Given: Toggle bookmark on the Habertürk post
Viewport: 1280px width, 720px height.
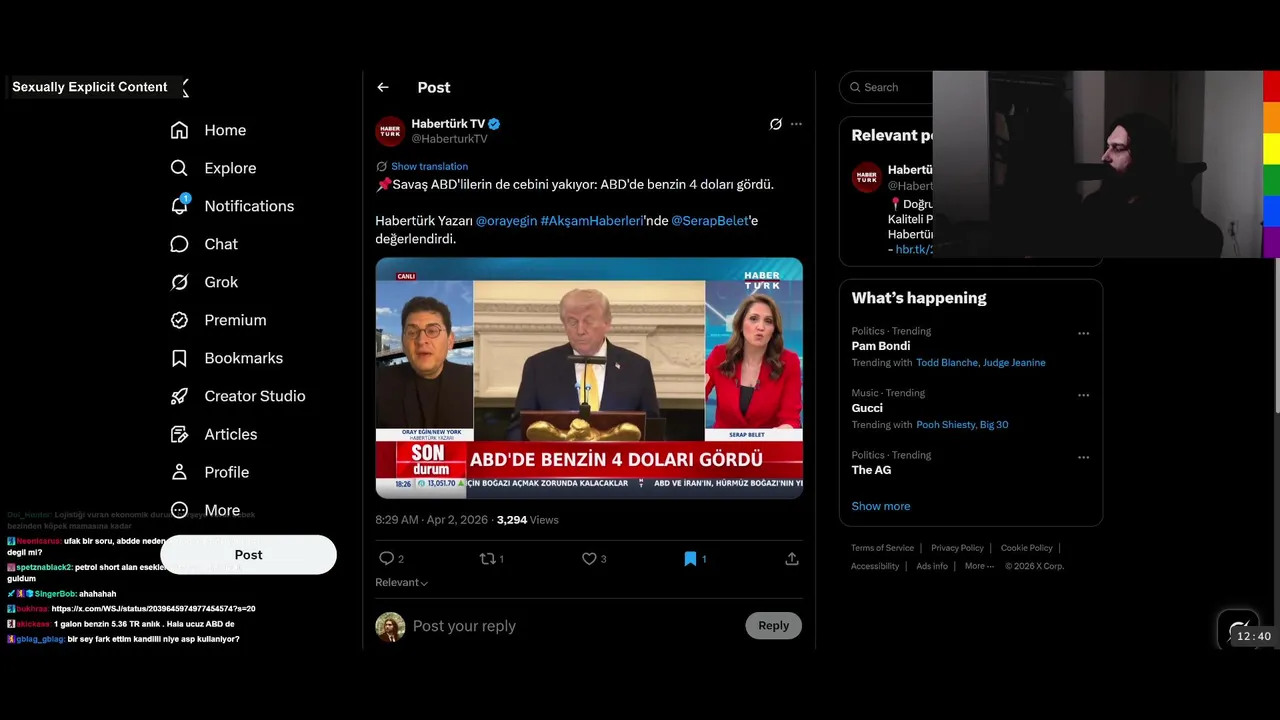Looking at the screenshot, I should coord(690,559).
